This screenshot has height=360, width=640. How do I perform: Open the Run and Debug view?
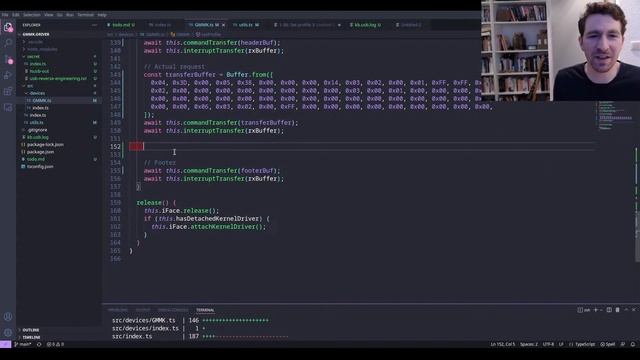pos(8,76)
